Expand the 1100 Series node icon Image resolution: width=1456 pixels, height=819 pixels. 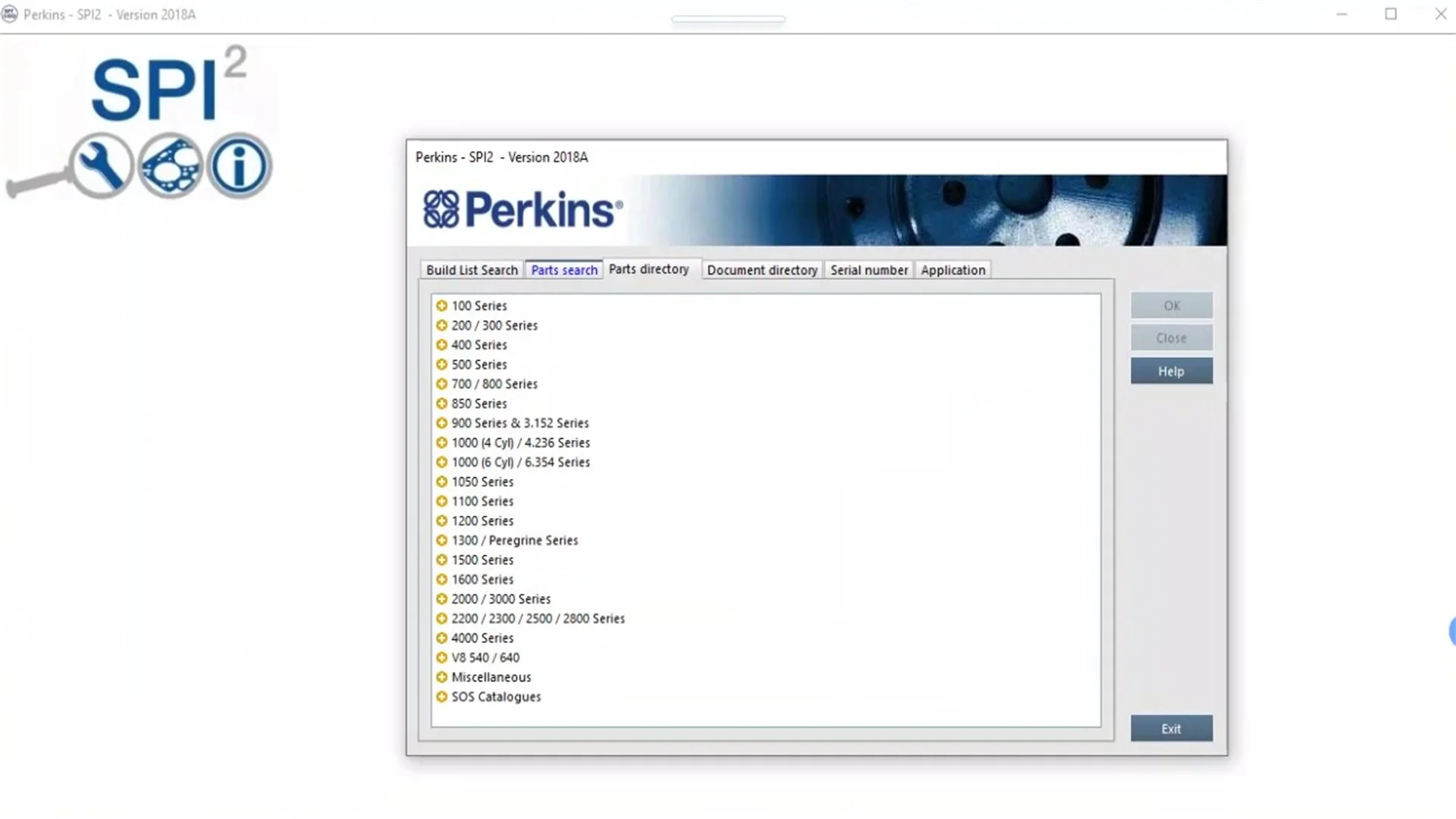pyautogui.click(x=441, y=501)
